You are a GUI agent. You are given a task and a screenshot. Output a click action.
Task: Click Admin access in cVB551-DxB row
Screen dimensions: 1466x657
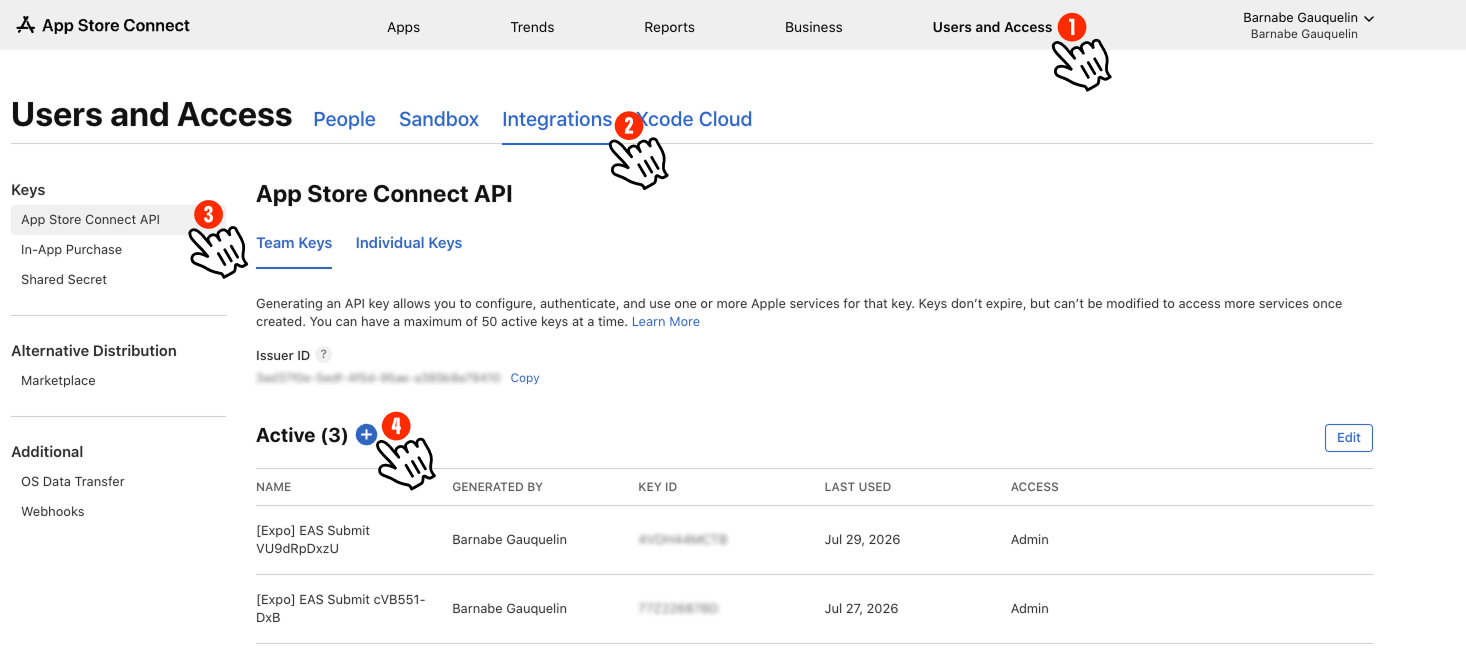1029,609
